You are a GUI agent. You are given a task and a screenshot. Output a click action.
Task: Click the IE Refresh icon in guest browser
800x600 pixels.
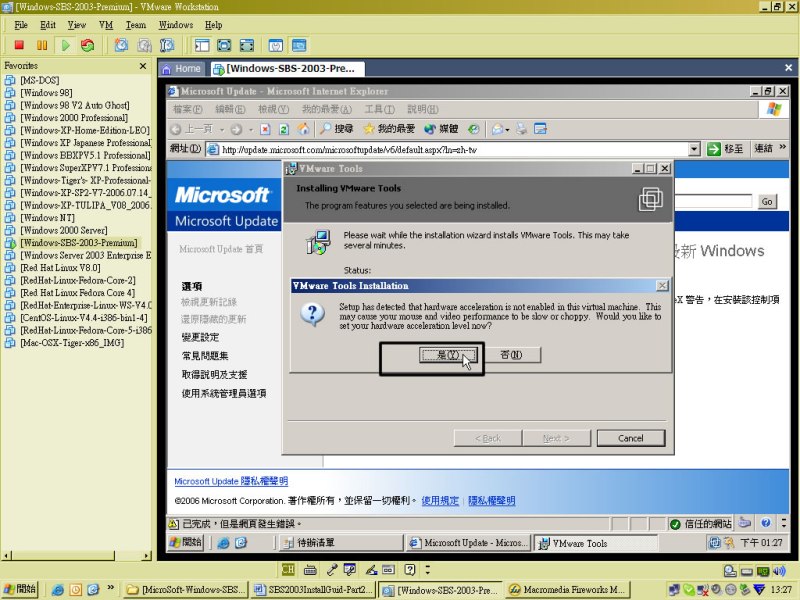[x=284, y=129]
